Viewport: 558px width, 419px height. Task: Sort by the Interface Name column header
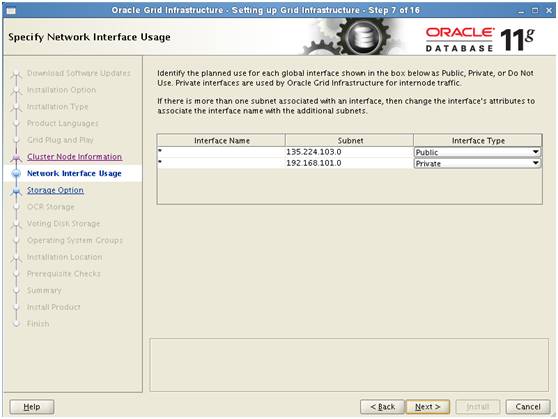click(221, 141)
